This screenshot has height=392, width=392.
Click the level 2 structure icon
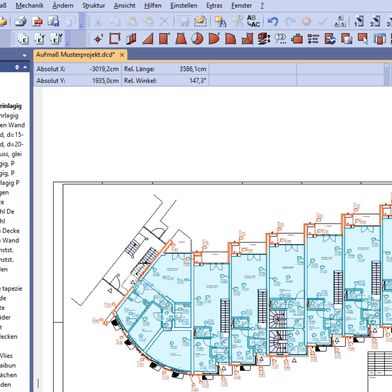pyautogui.click(x=375, y=21)
